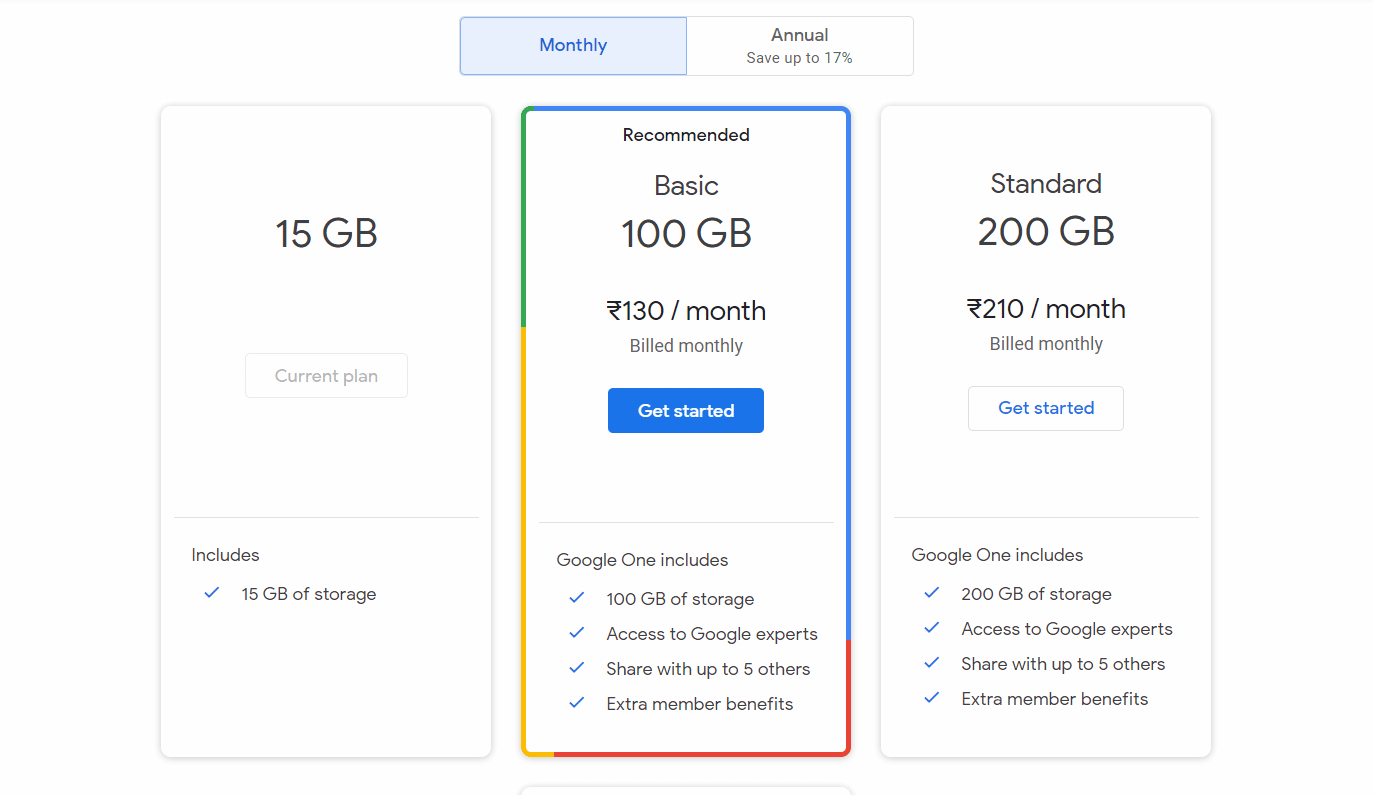
Task: Click the disabled Current plan button
Action: click(x=326, y=376)
